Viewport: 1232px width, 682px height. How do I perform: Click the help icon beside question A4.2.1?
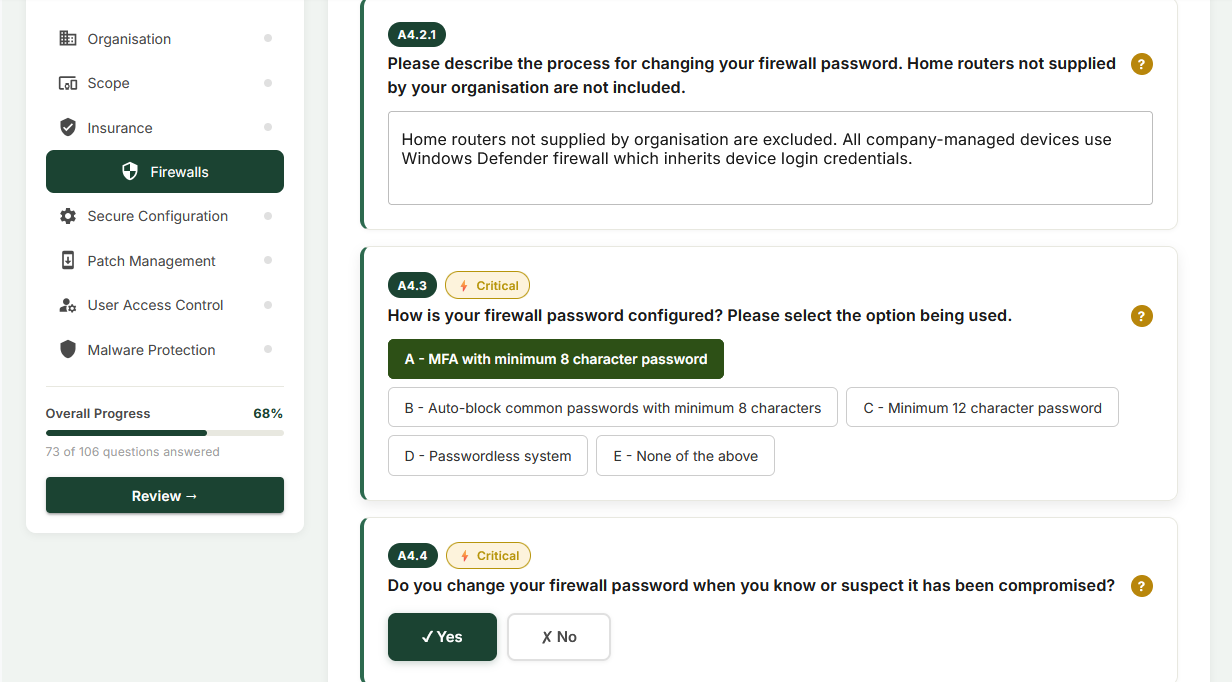coord(1142,63)
